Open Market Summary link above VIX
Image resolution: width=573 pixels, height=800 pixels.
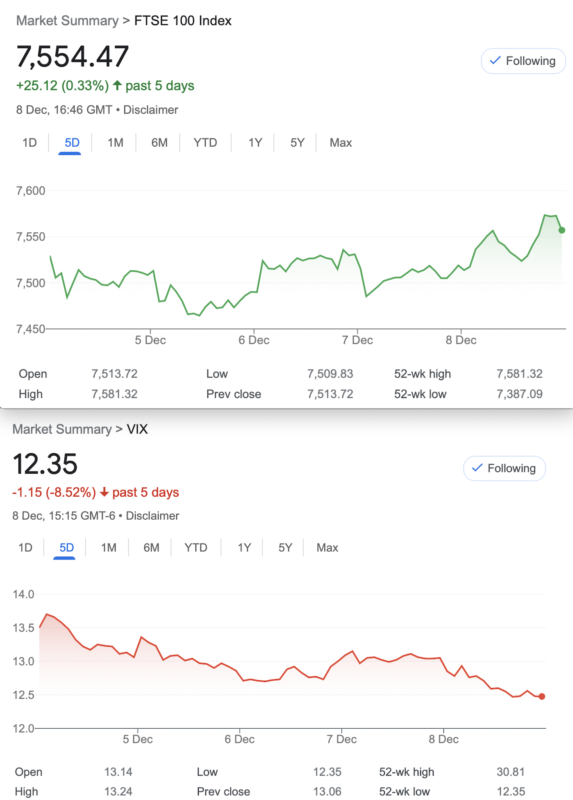62,429
